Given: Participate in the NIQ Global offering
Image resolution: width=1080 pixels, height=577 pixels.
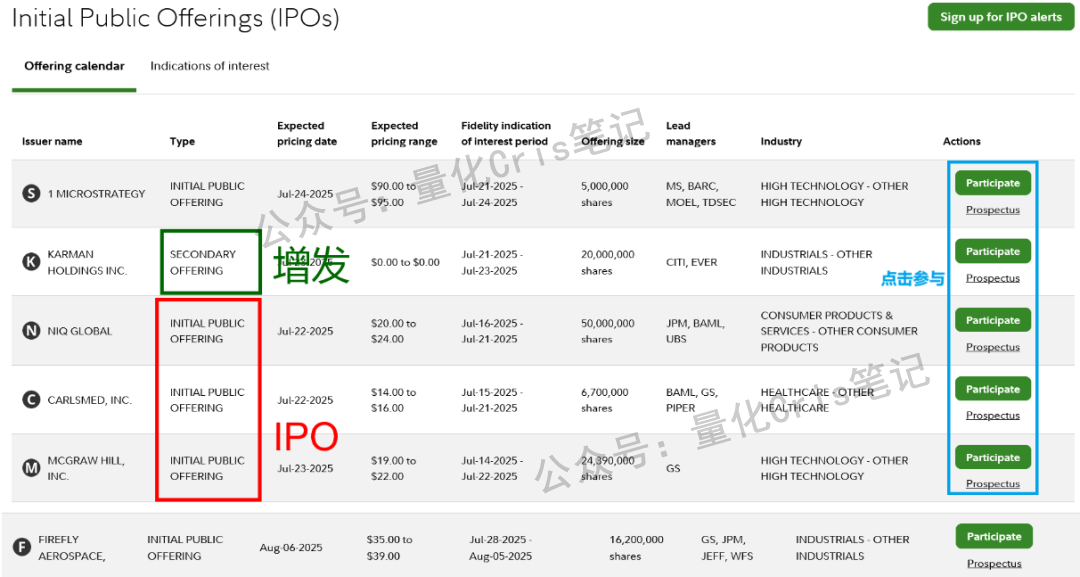Looking at the screenshot, I should [x=992, y=319].
